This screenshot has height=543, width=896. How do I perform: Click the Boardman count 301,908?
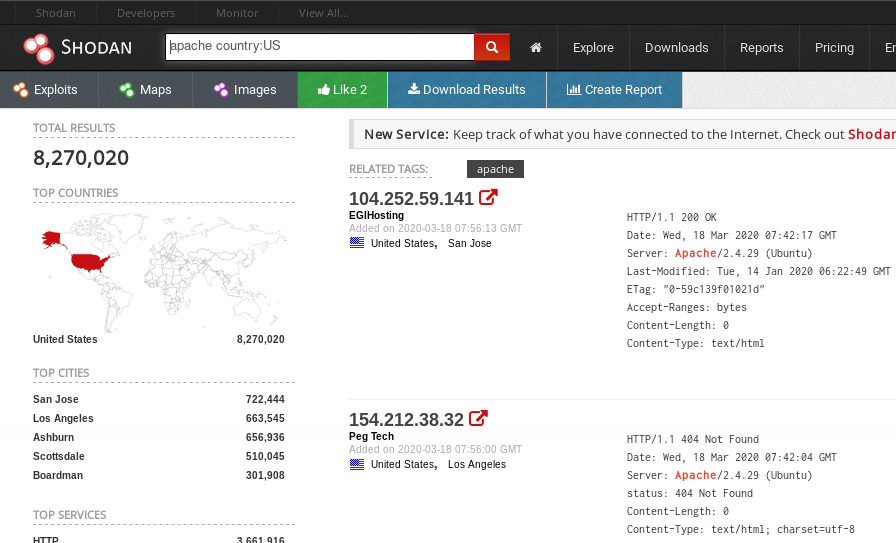pos(265,475)
